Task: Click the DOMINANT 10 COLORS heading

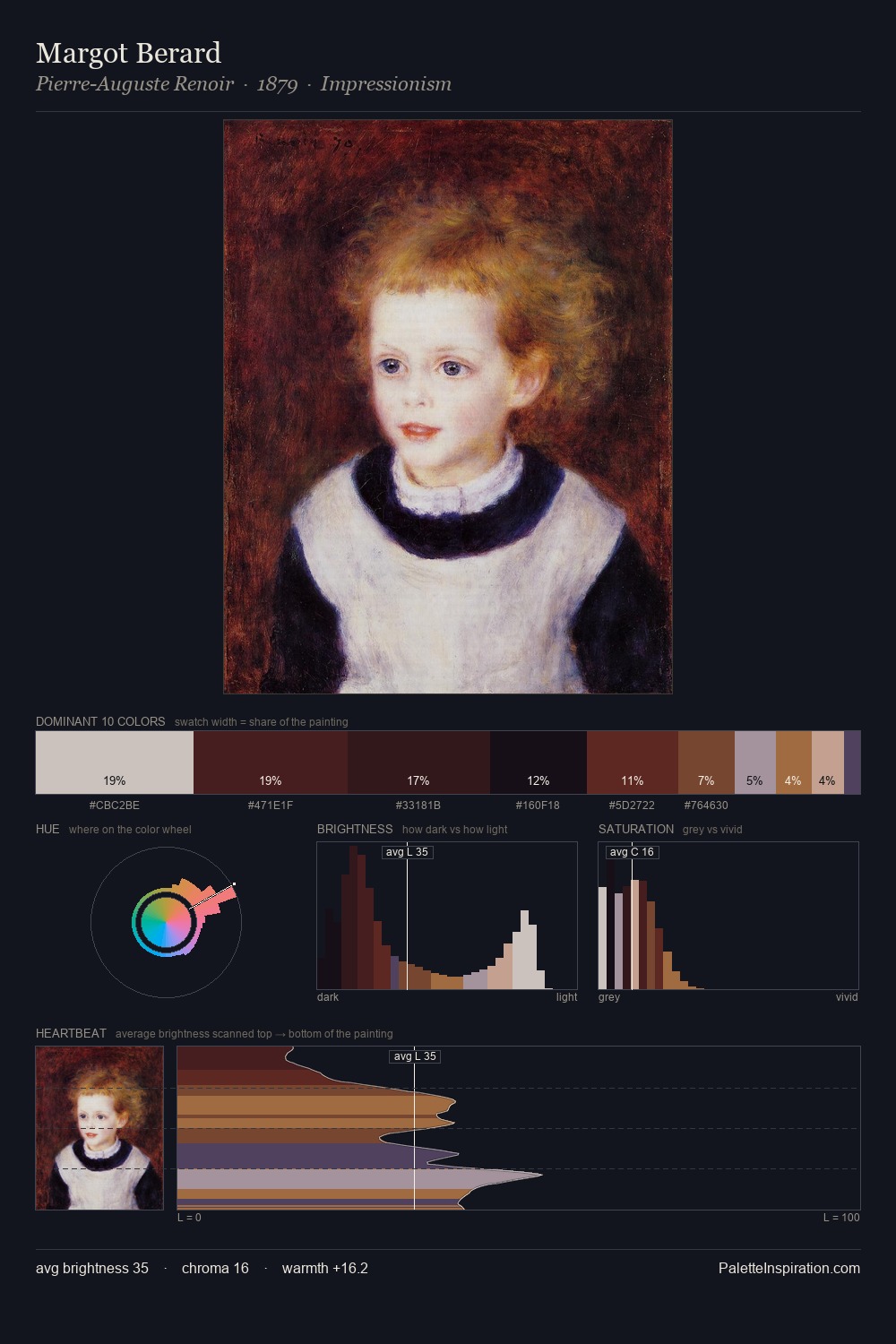Action: tap(100, 721)
